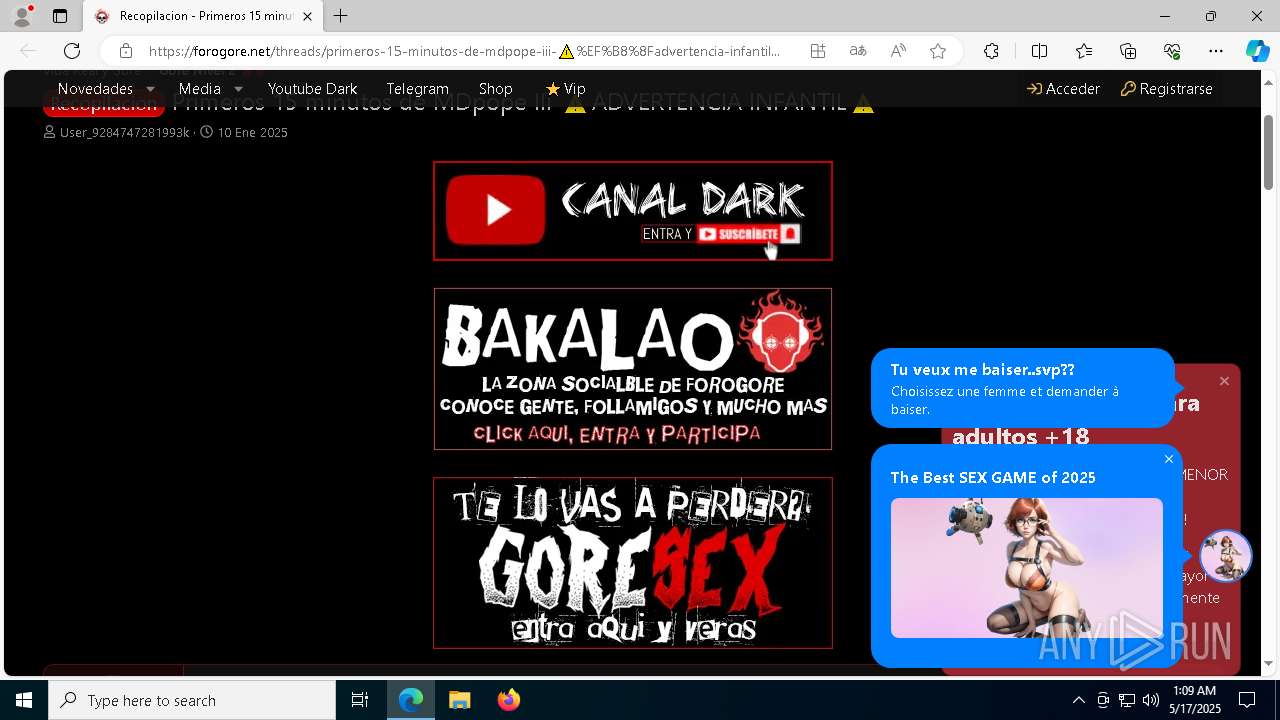Open the Extensions puzzle icon

(991, 51)
